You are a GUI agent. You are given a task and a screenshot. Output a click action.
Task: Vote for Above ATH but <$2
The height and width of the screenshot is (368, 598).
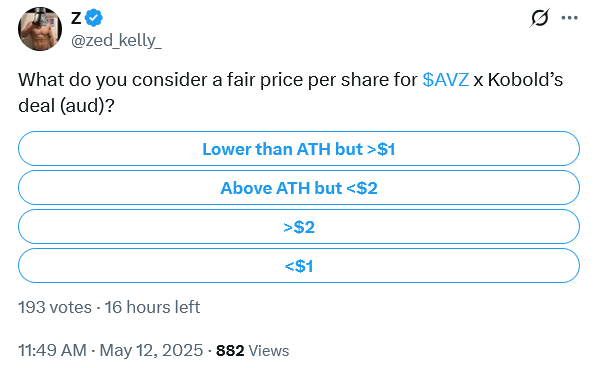point(299,188)
